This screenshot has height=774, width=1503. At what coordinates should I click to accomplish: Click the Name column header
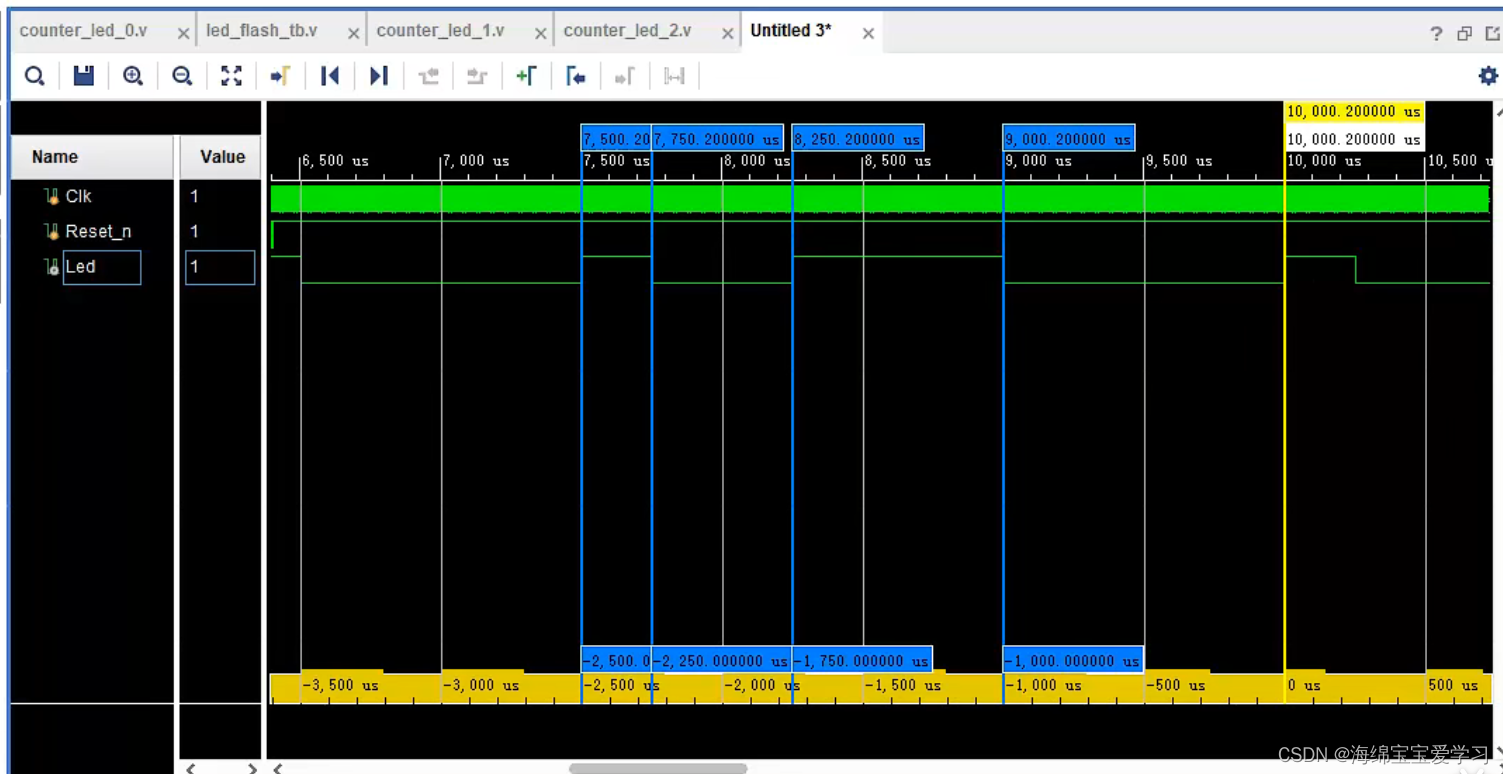tap(92, 157)
